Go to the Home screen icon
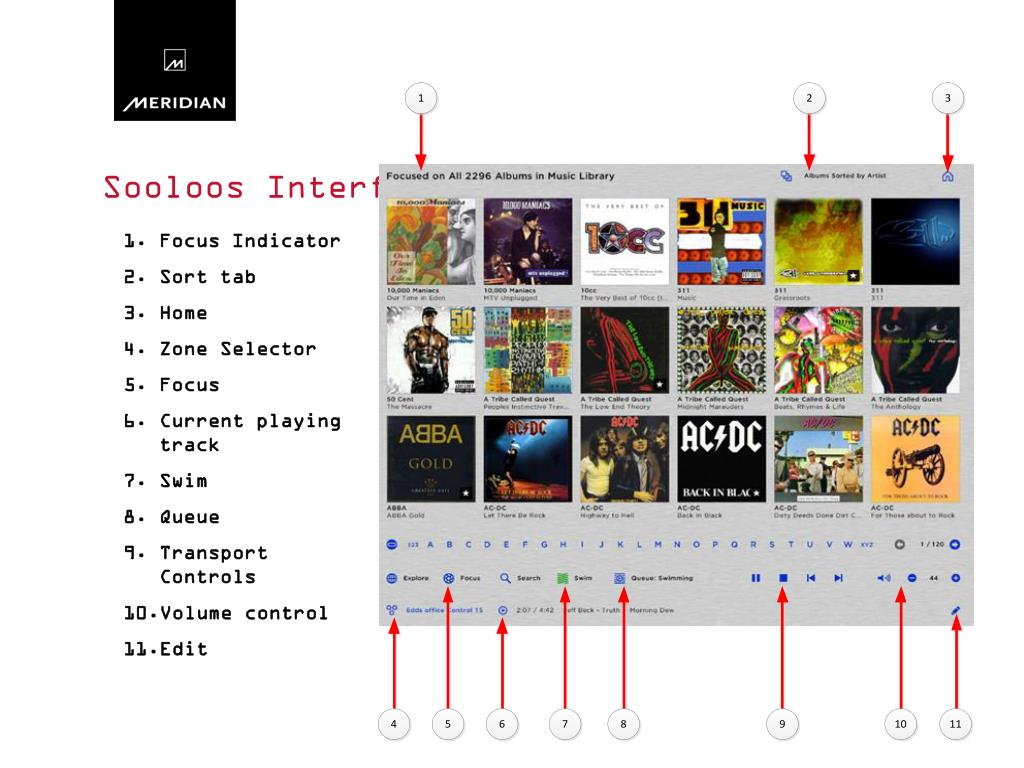Image resolution: width=1024 pixels, height=768 pixels. [x=948, y=176]
